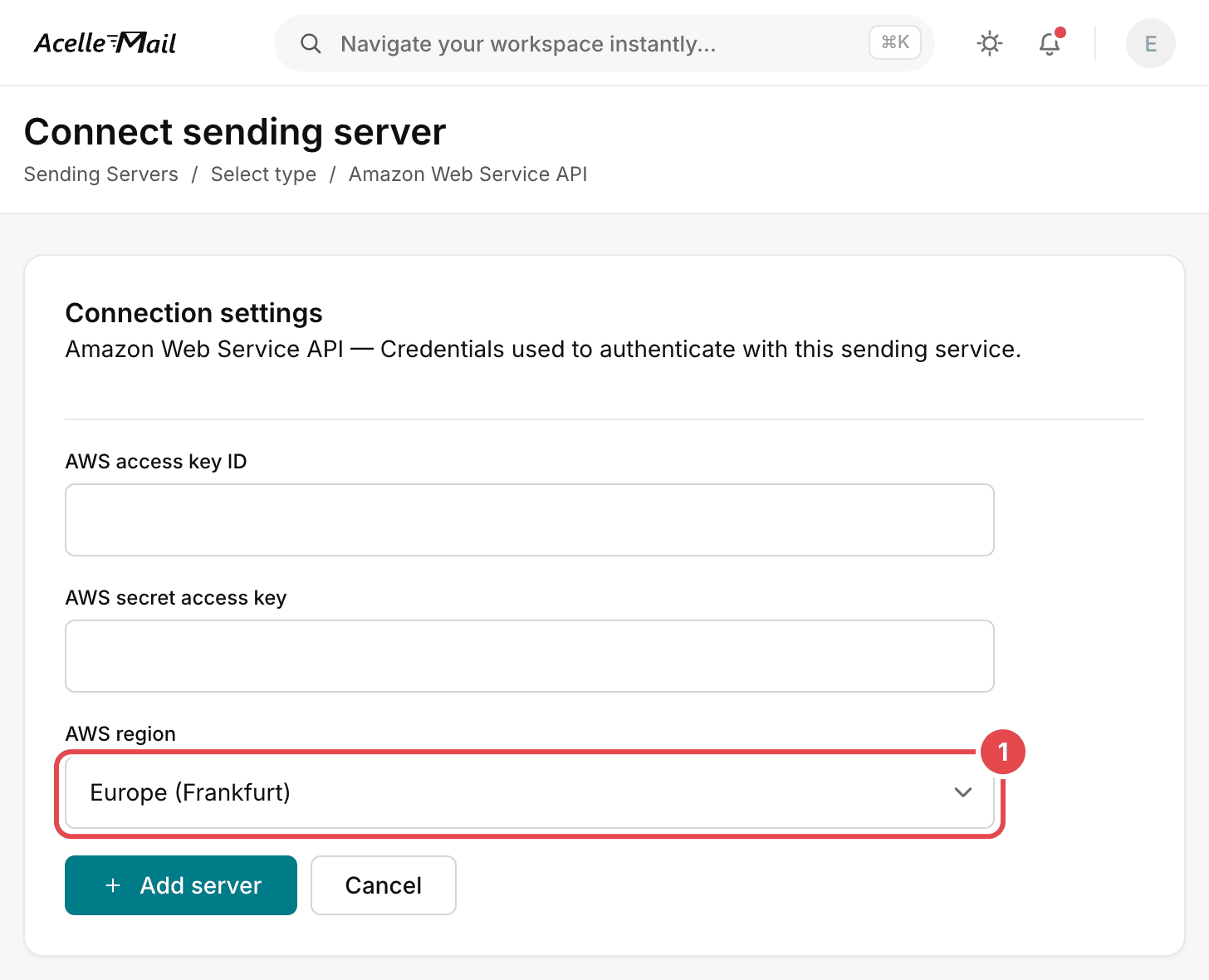Open the AWS region dropdown
The height and width of the screenshot is (980, 1209).
(530, 793)
